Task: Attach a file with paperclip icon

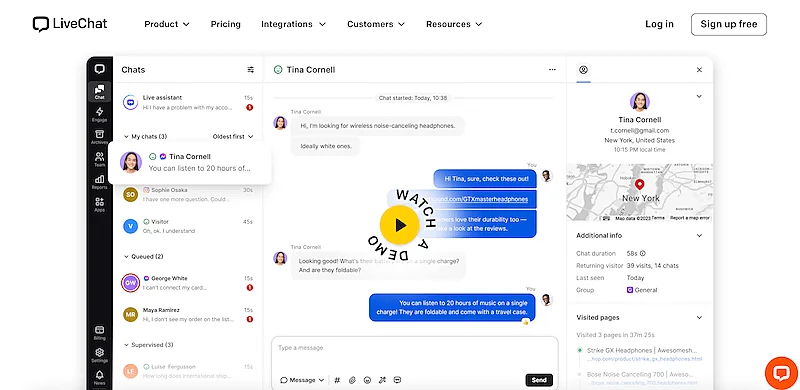Action: [352, 380]
